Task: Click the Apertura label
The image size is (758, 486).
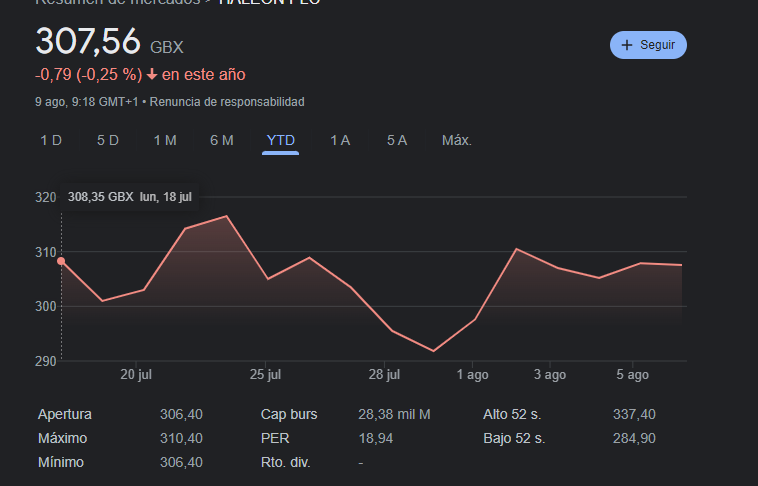Action: coord(65,414)
